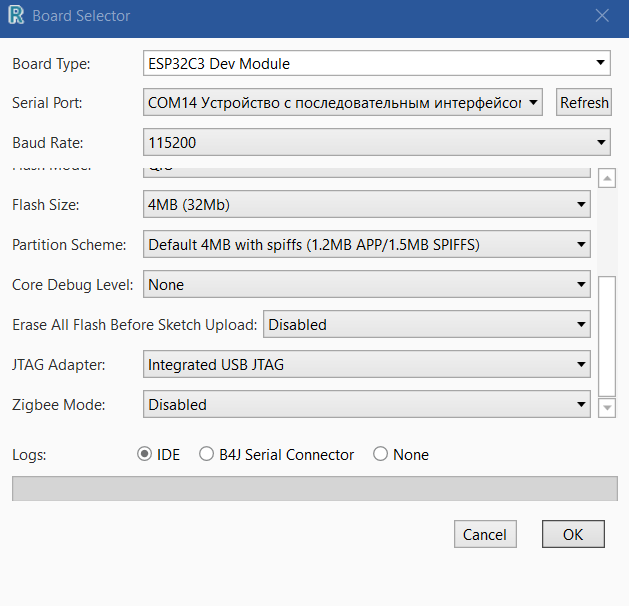Open the Zigbee Mode dropdown

367,405
